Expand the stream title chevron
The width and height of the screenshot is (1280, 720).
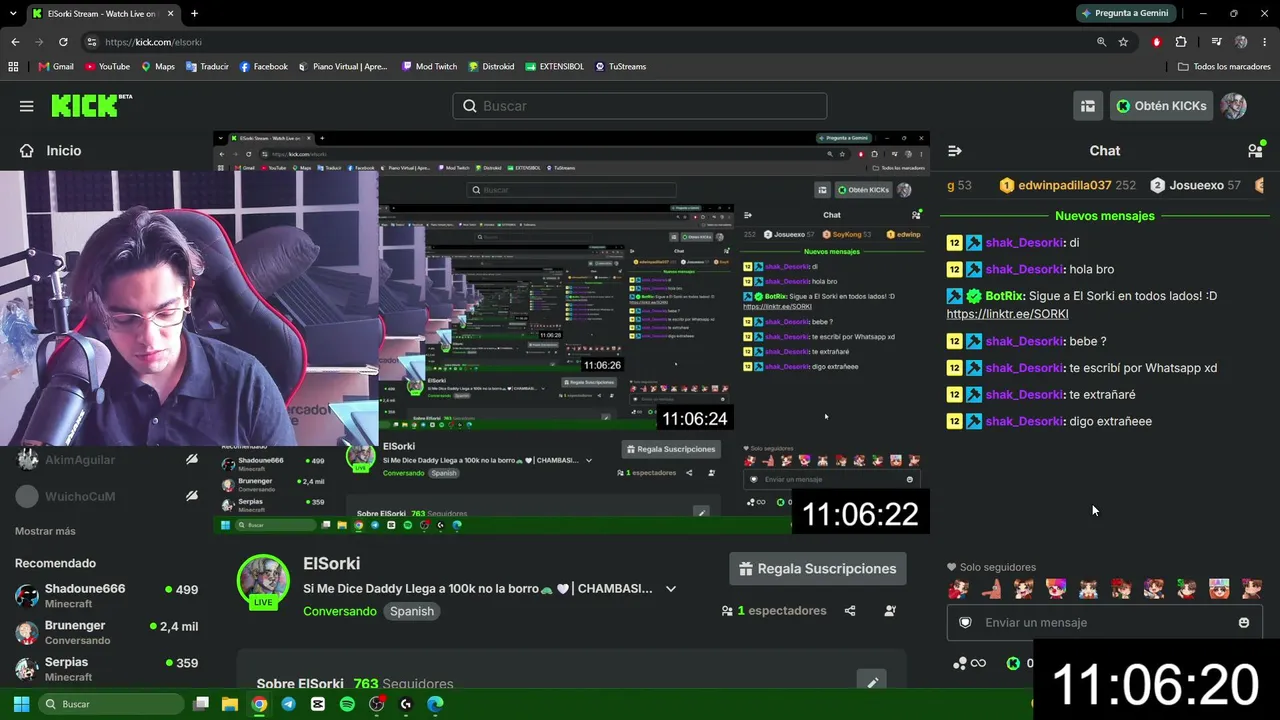point(671,589)
